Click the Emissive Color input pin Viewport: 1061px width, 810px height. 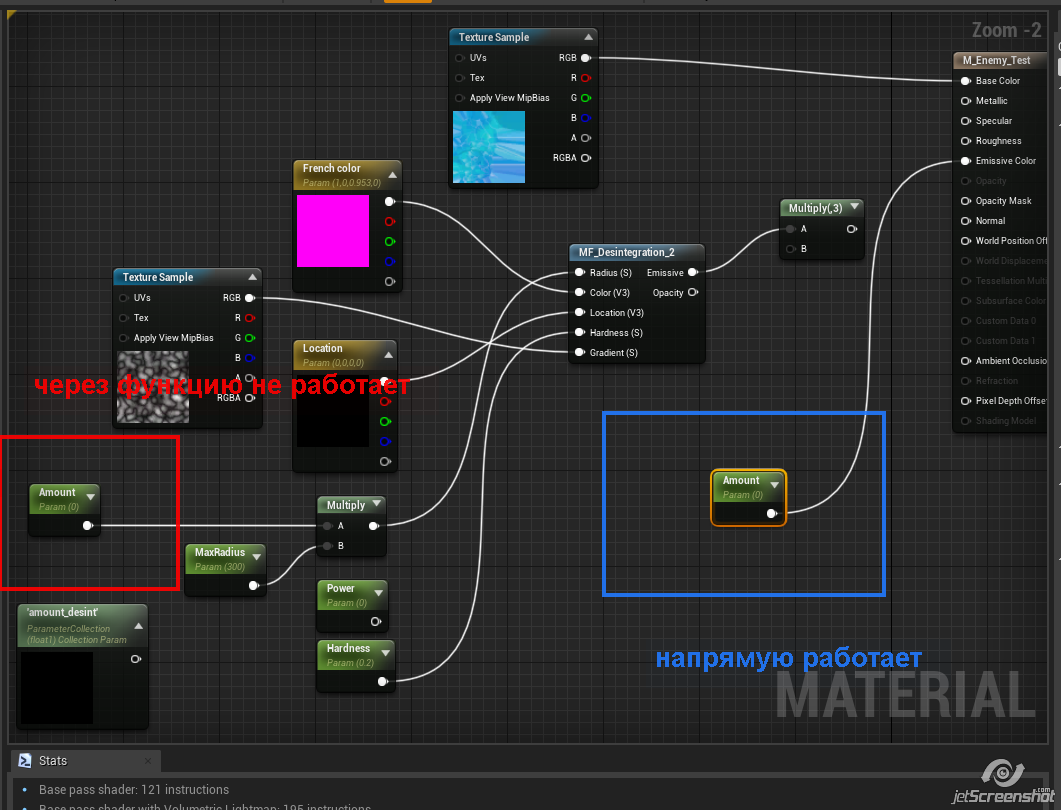pos(965,161)
